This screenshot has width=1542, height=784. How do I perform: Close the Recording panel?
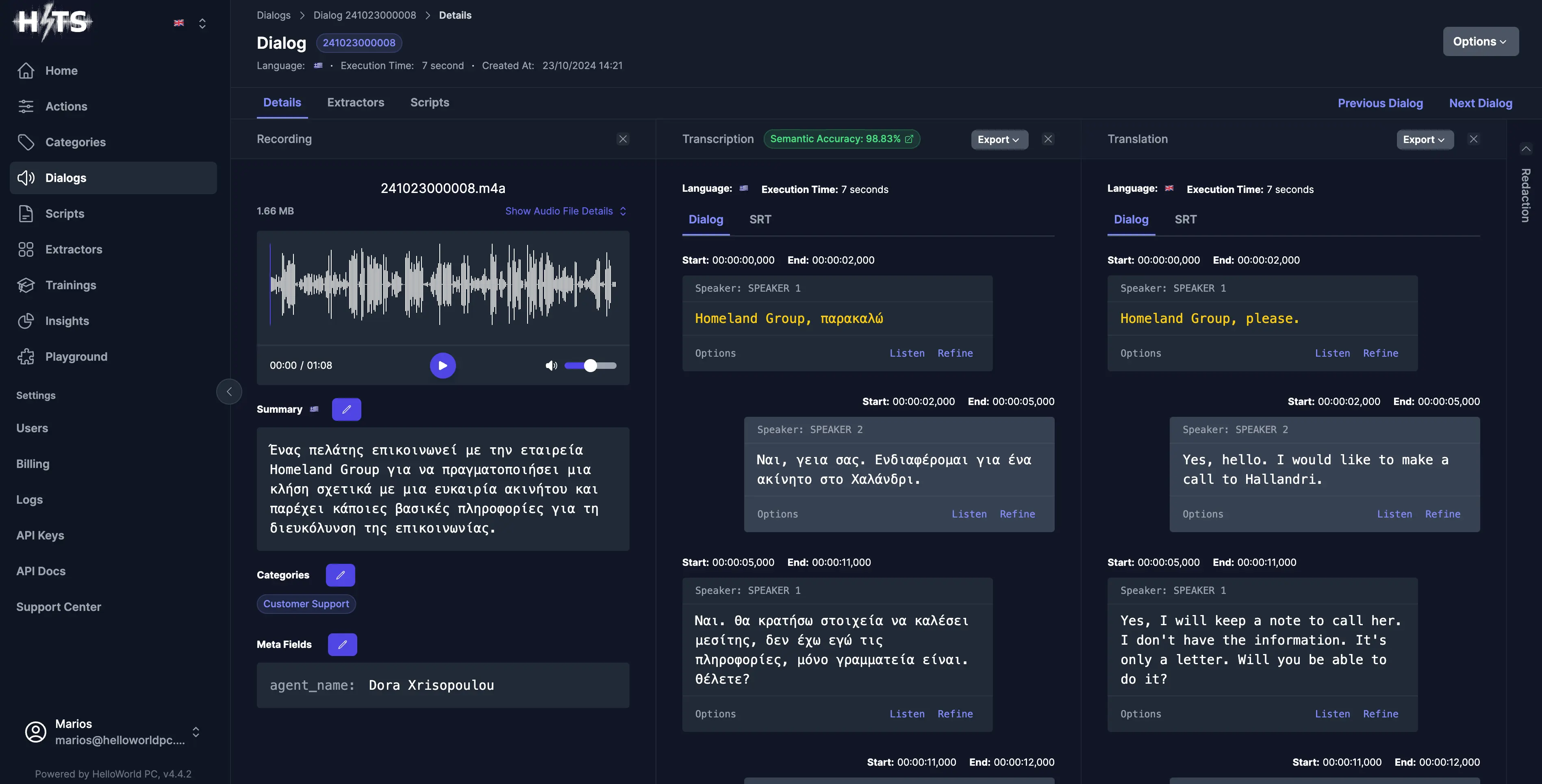pos(623,139)
